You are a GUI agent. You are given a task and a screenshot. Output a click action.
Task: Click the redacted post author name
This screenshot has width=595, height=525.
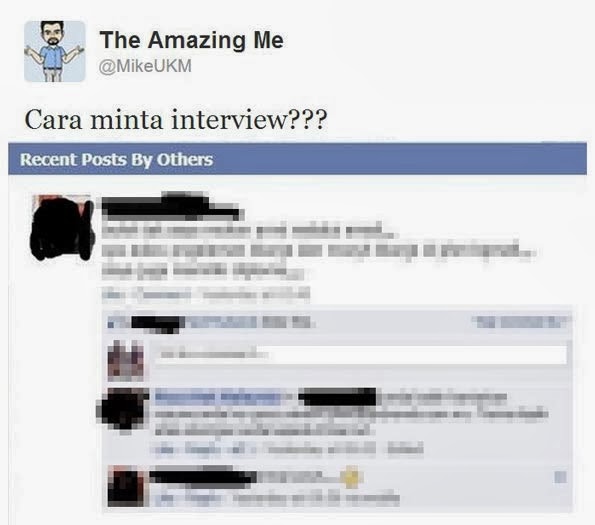coord(170,207)
